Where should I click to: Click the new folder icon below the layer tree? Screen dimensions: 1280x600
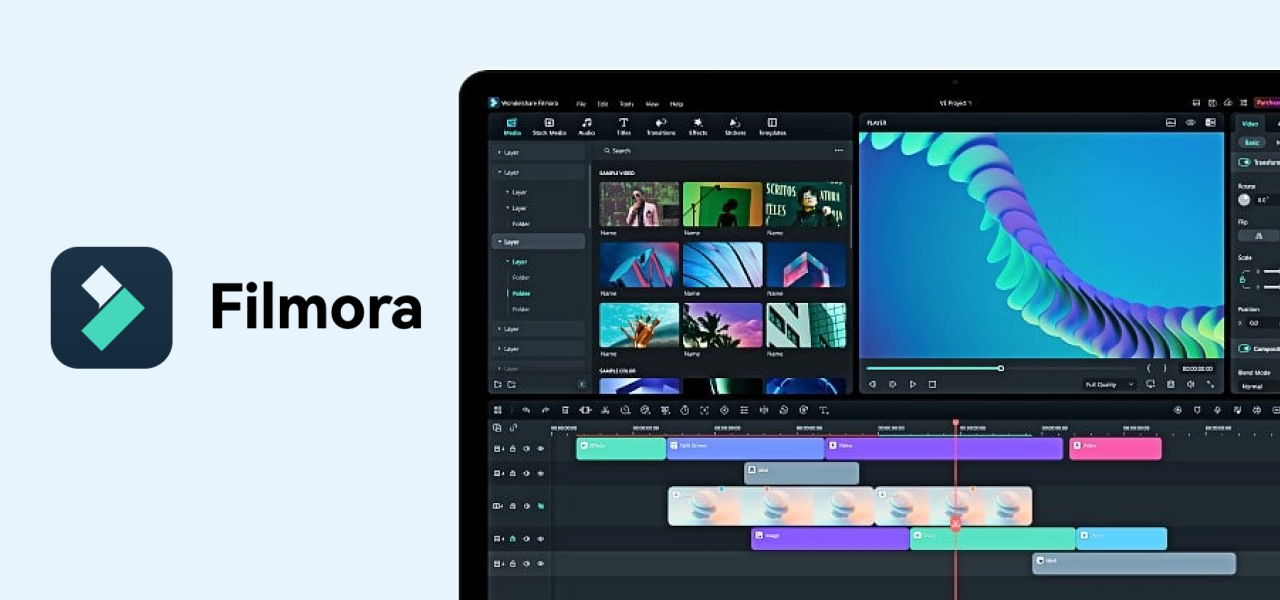pyautogui.click(x=498, y=384)
